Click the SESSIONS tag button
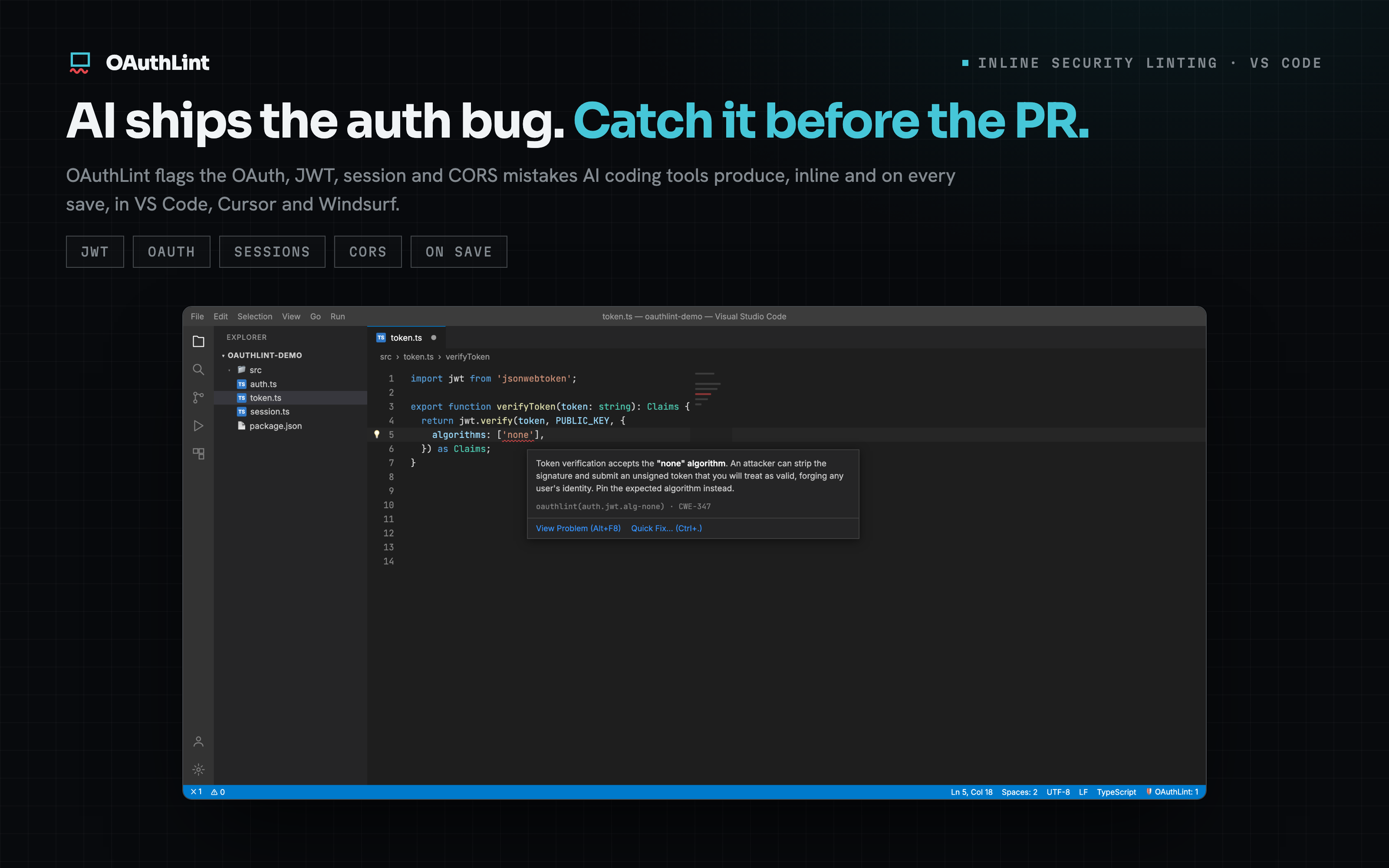This screenshot has height=868, width=1389. [x=272, y=251]
